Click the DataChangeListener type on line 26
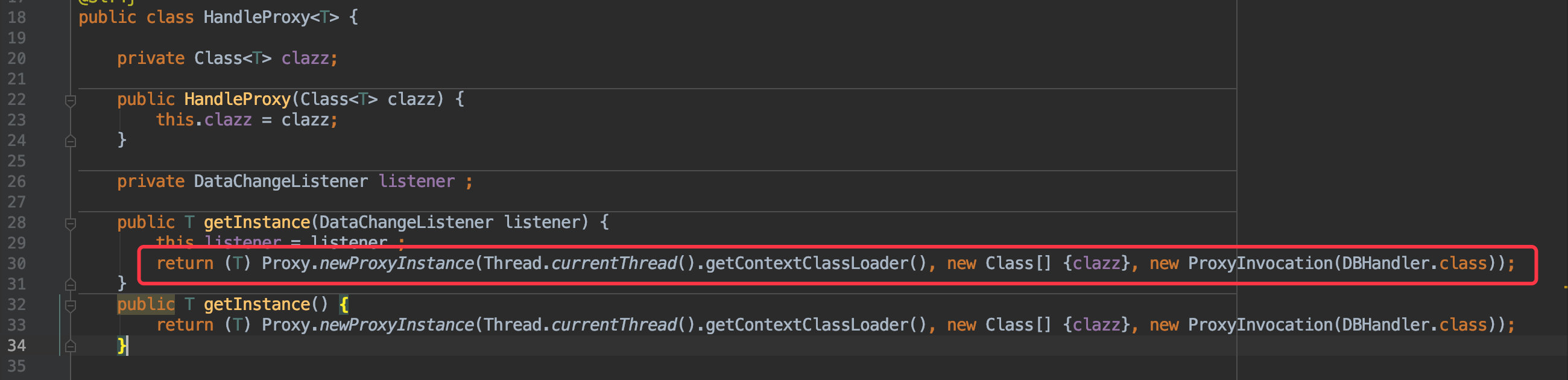The width and height of the screenshot is (1568, 380). pyautogui.click(x=280, y=182)
